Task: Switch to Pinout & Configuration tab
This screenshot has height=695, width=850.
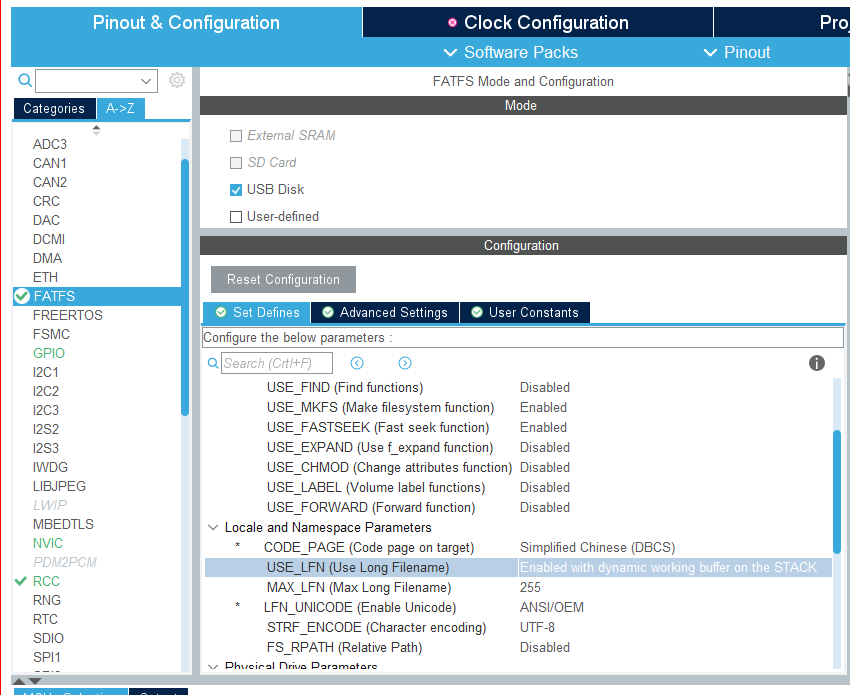Action: 186,22
